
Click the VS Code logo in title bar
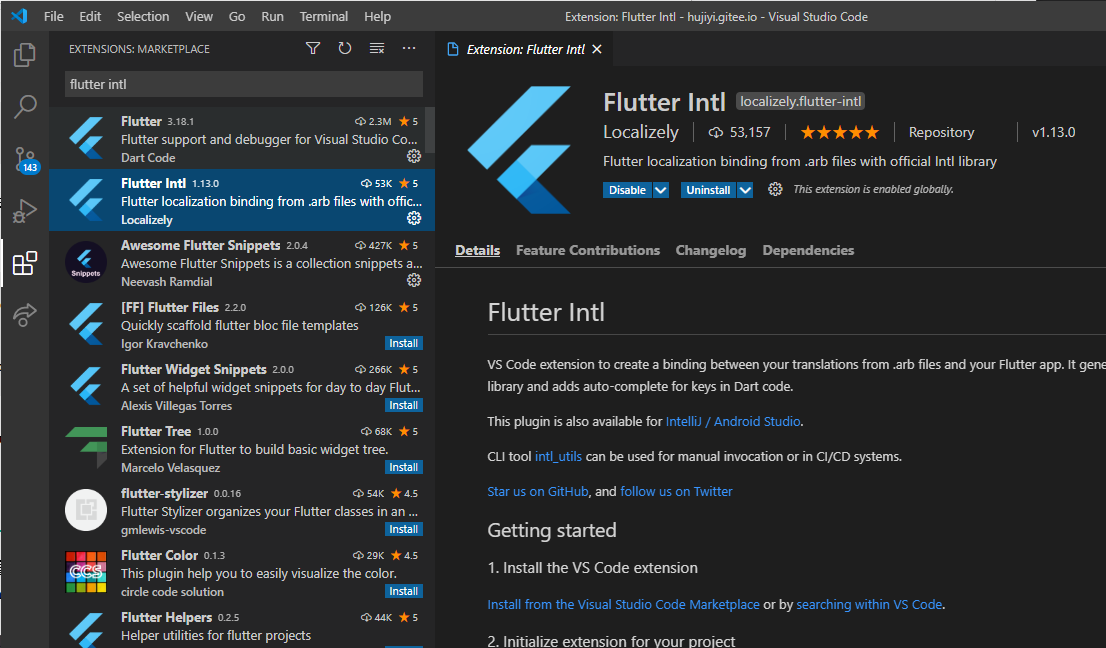pyautogui.click(x=19, y=16)
